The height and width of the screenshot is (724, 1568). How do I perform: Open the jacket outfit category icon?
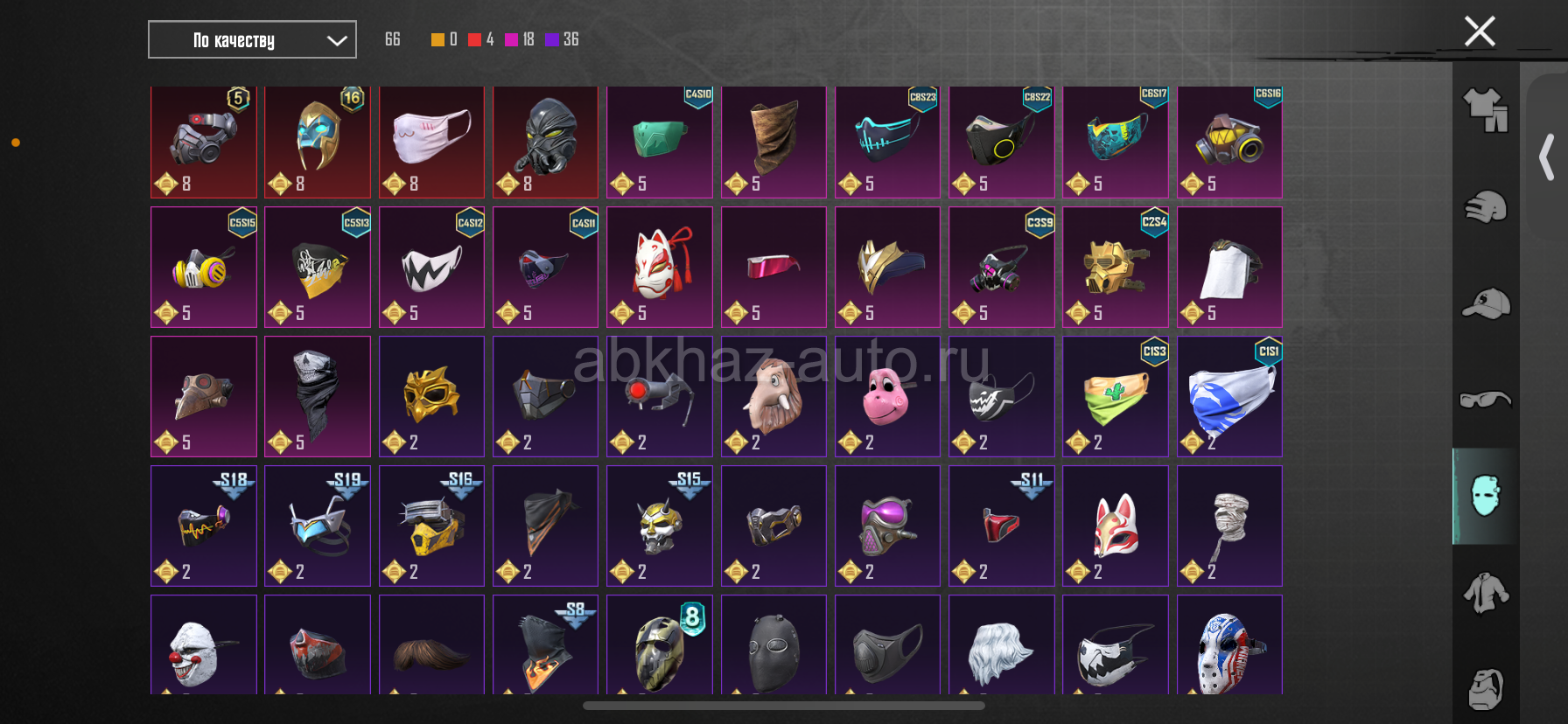click(x=1486, y=593)
